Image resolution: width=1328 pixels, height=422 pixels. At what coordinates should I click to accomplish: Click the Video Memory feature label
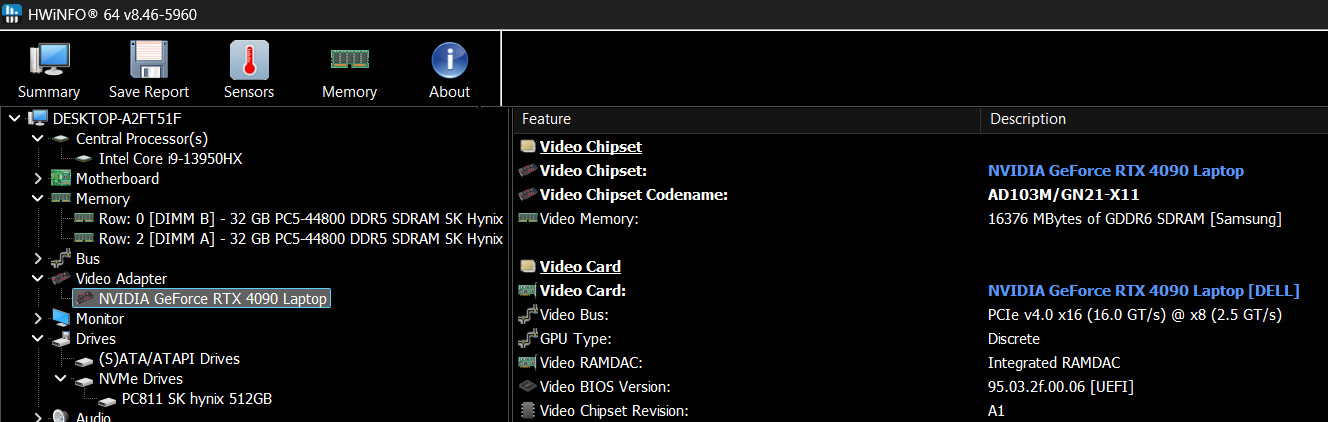click(589, 219)
